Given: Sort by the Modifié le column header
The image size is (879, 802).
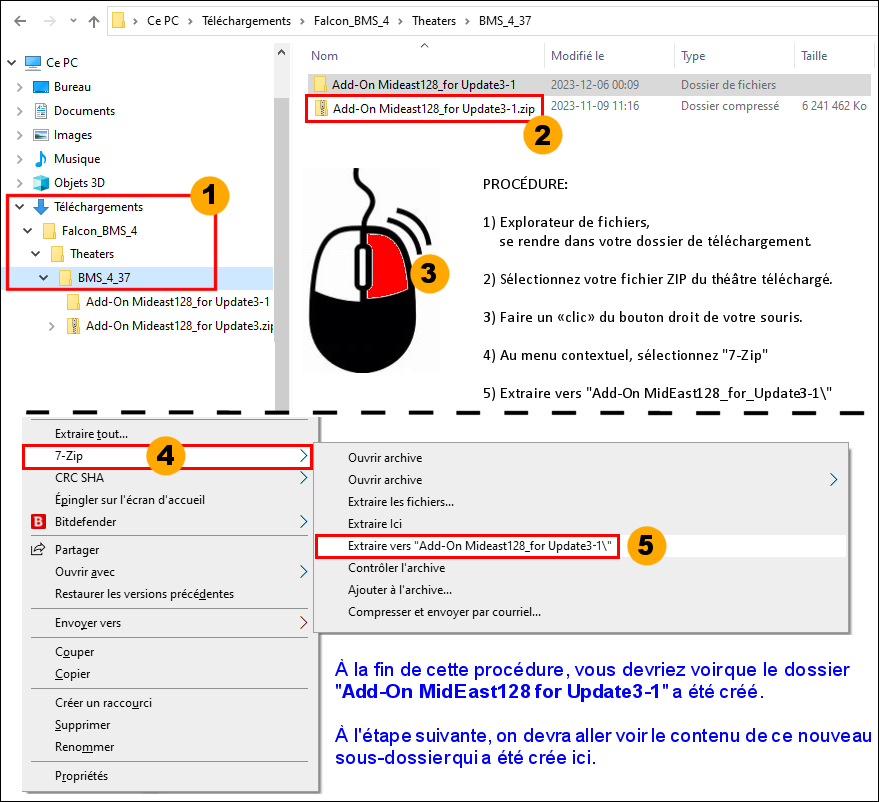Looking at the screenshot, I should pos(578,56).
